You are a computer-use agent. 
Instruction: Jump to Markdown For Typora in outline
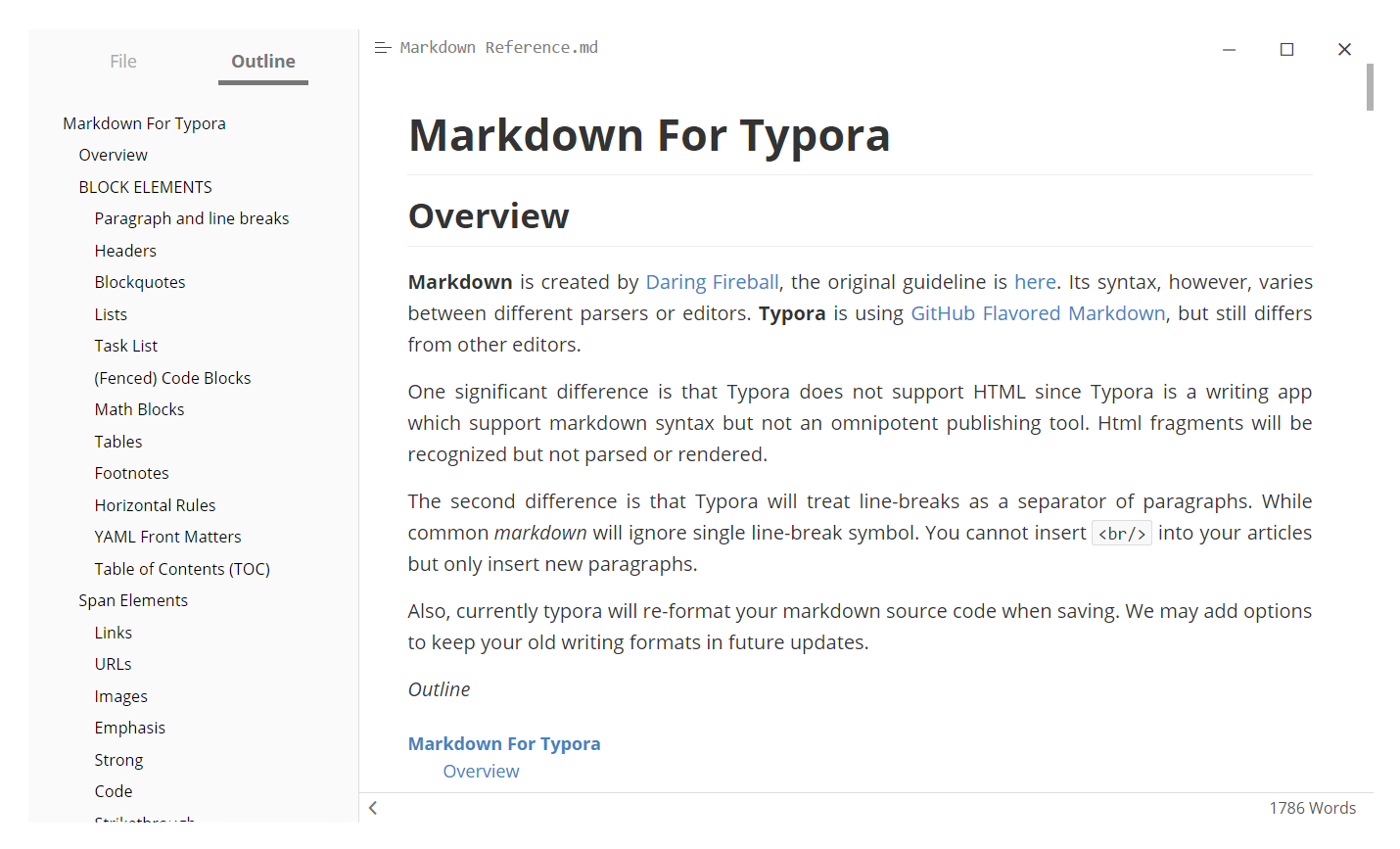coord(144,123)
